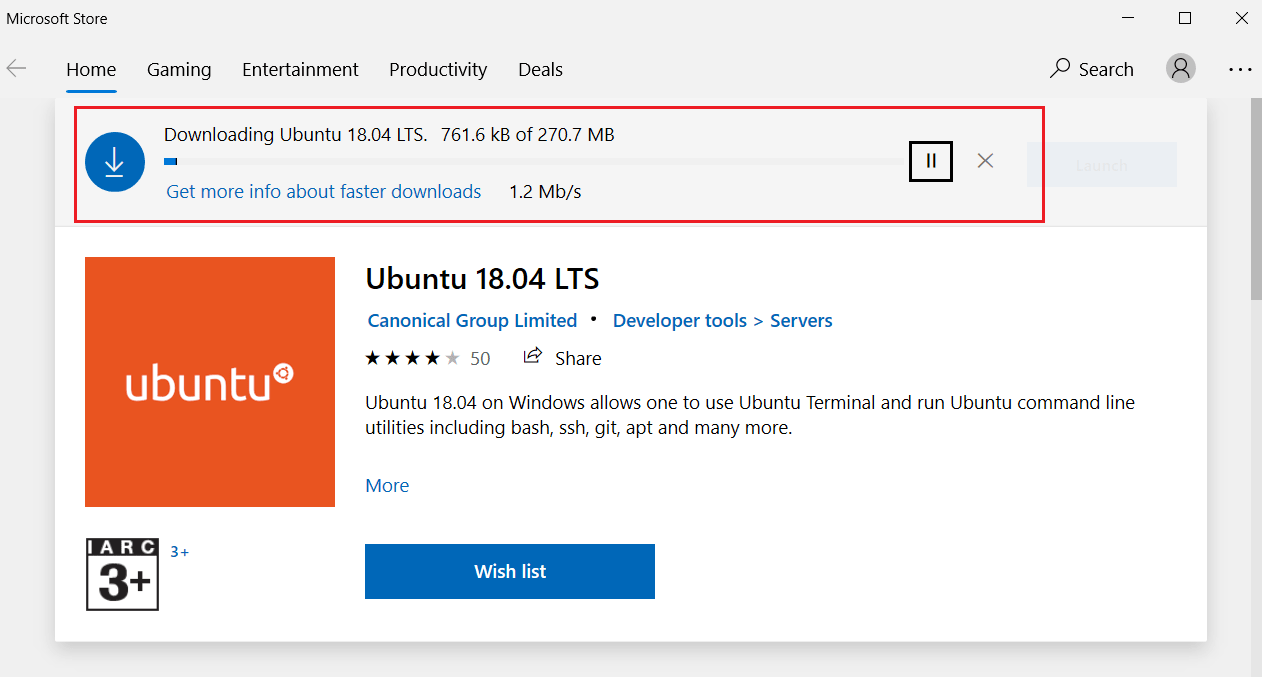
Task: Click the Search button
Action: tap(1091, 69)
